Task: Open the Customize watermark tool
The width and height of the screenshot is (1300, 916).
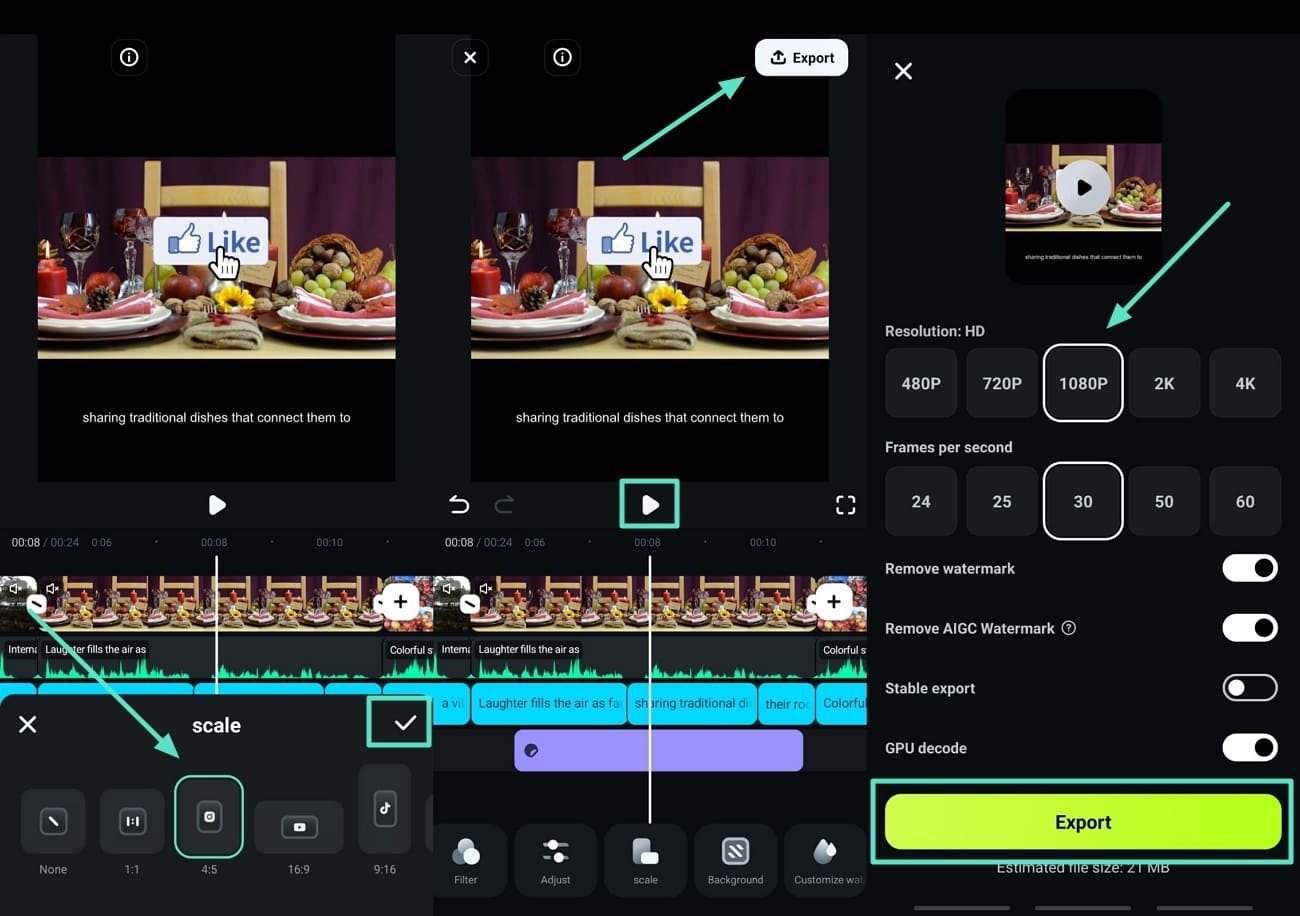Action: tap(826, 860)
